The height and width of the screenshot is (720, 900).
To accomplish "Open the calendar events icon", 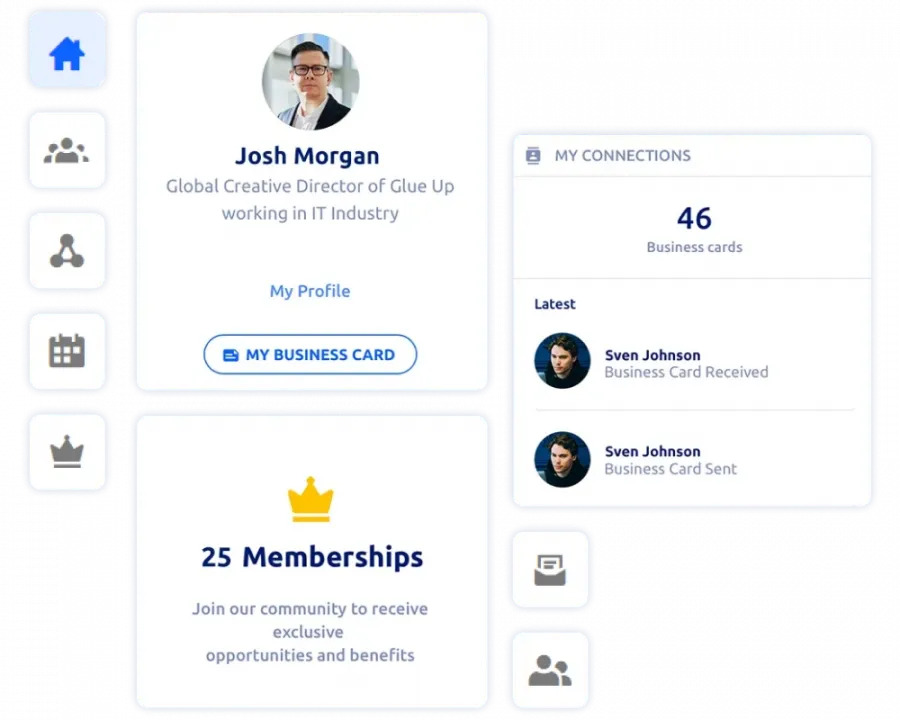I will click(67, 351).
